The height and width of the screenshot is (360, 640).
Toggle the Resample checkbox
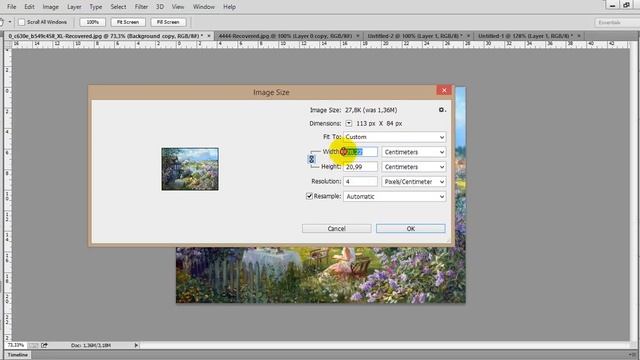309,196
